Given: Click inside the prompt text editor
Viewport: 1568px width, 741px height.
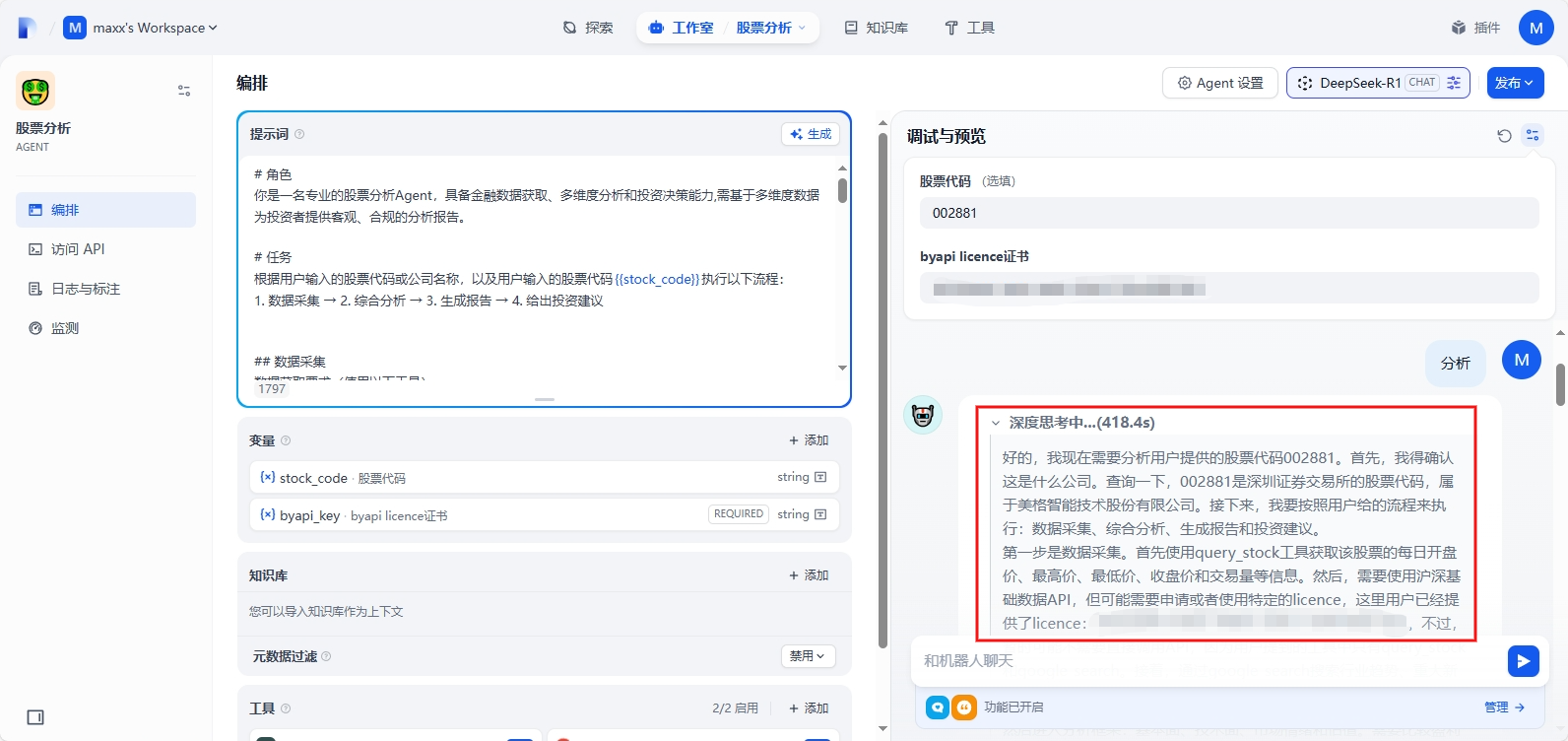Looking at the screenshot, I should (x=540, y=266).
